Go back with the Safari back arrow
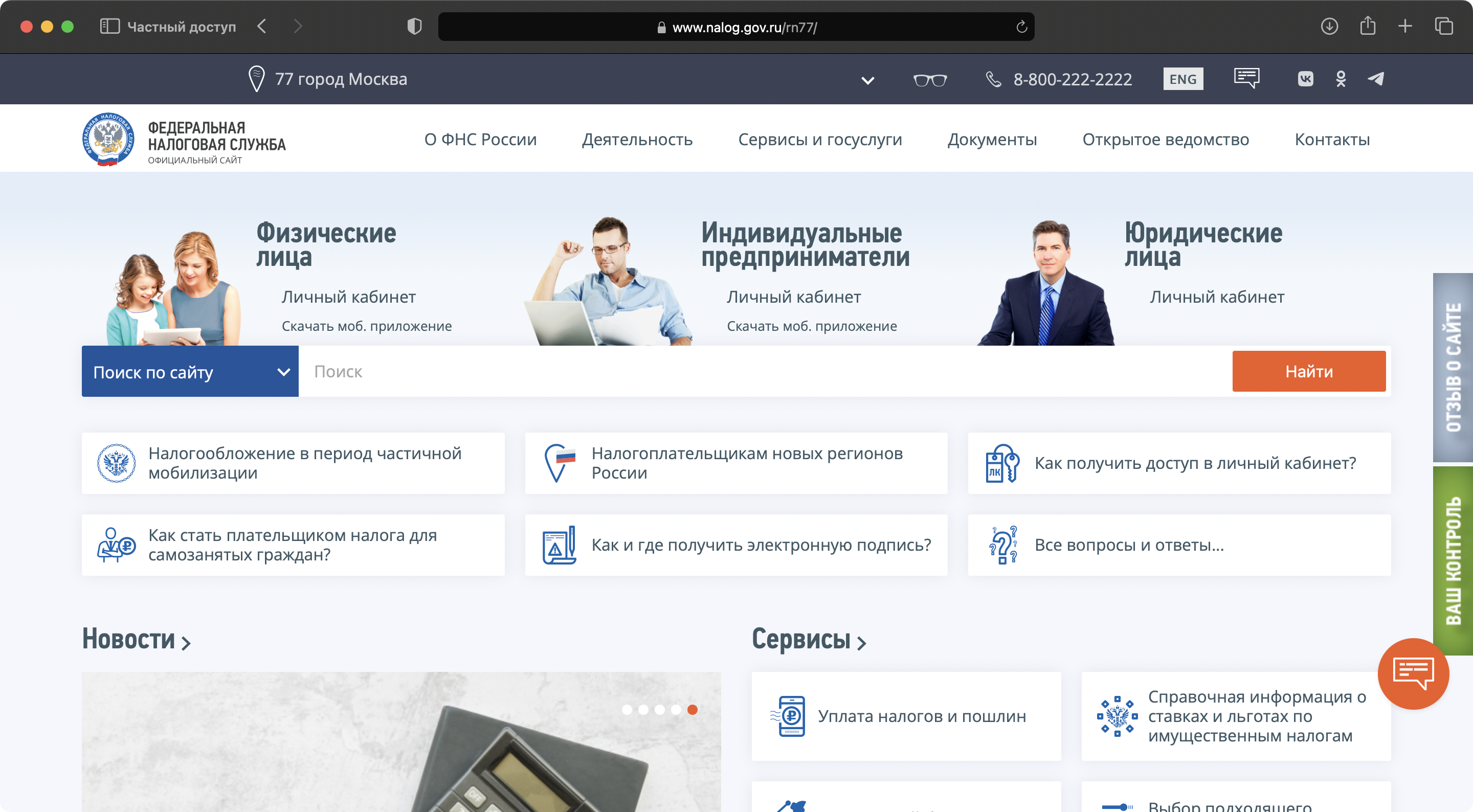This screenshot has height=812, width=1473. tap(261, 26)
